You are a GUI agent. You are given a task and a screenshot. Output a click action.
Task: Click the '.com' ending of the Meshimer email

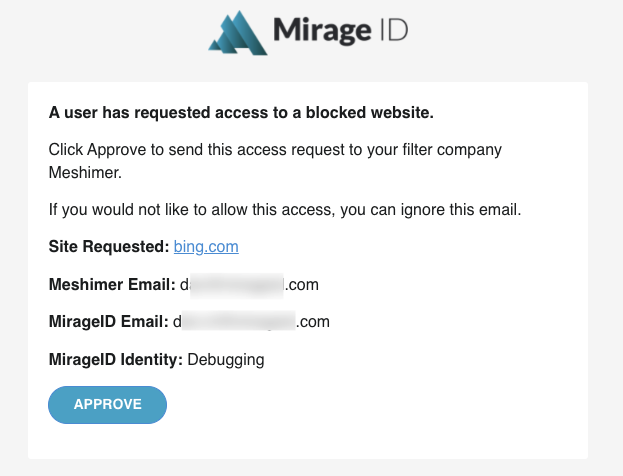click(x=302, y=285)
